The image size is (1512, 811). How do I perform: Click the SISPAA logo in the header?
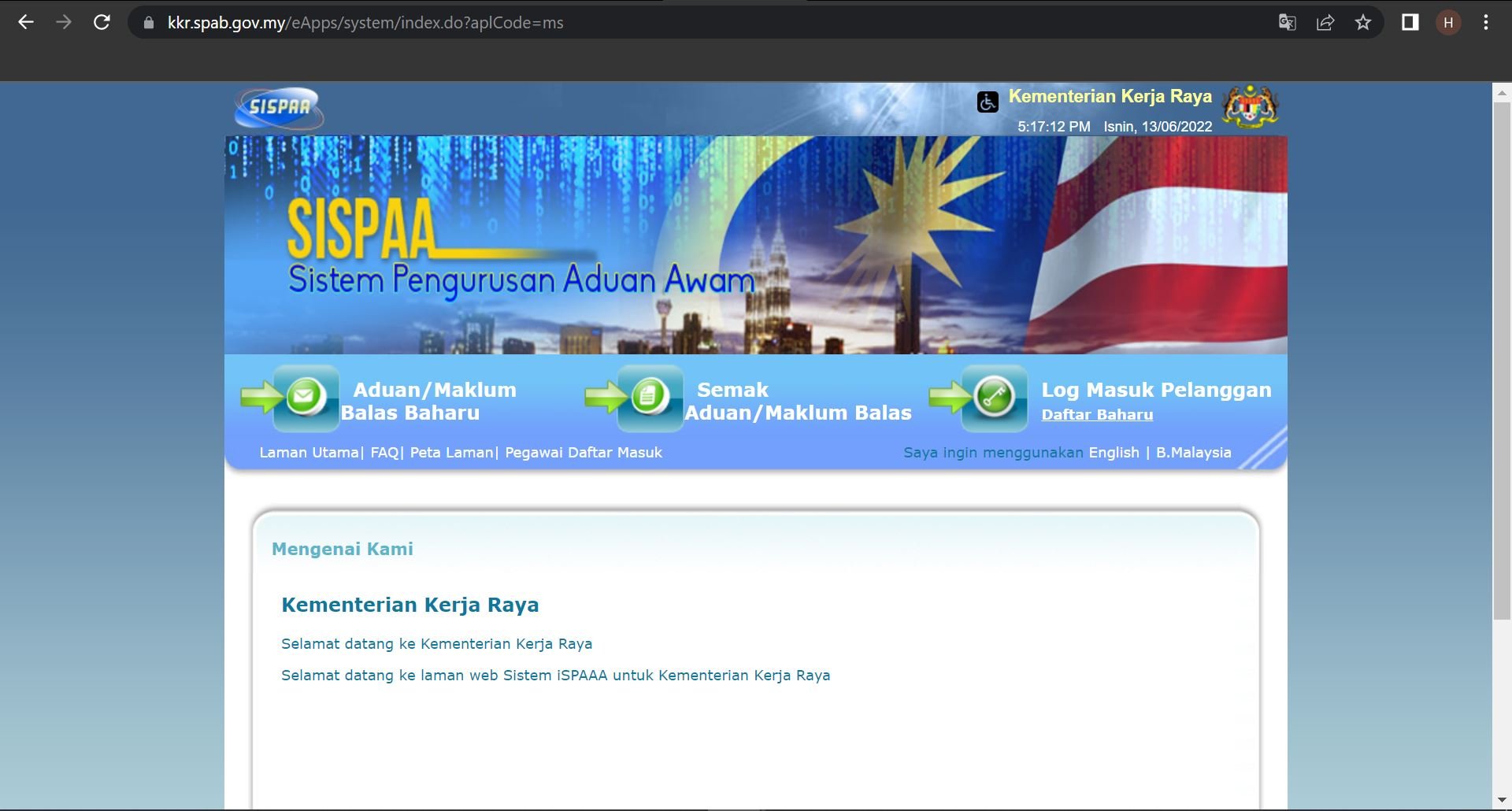279,107
